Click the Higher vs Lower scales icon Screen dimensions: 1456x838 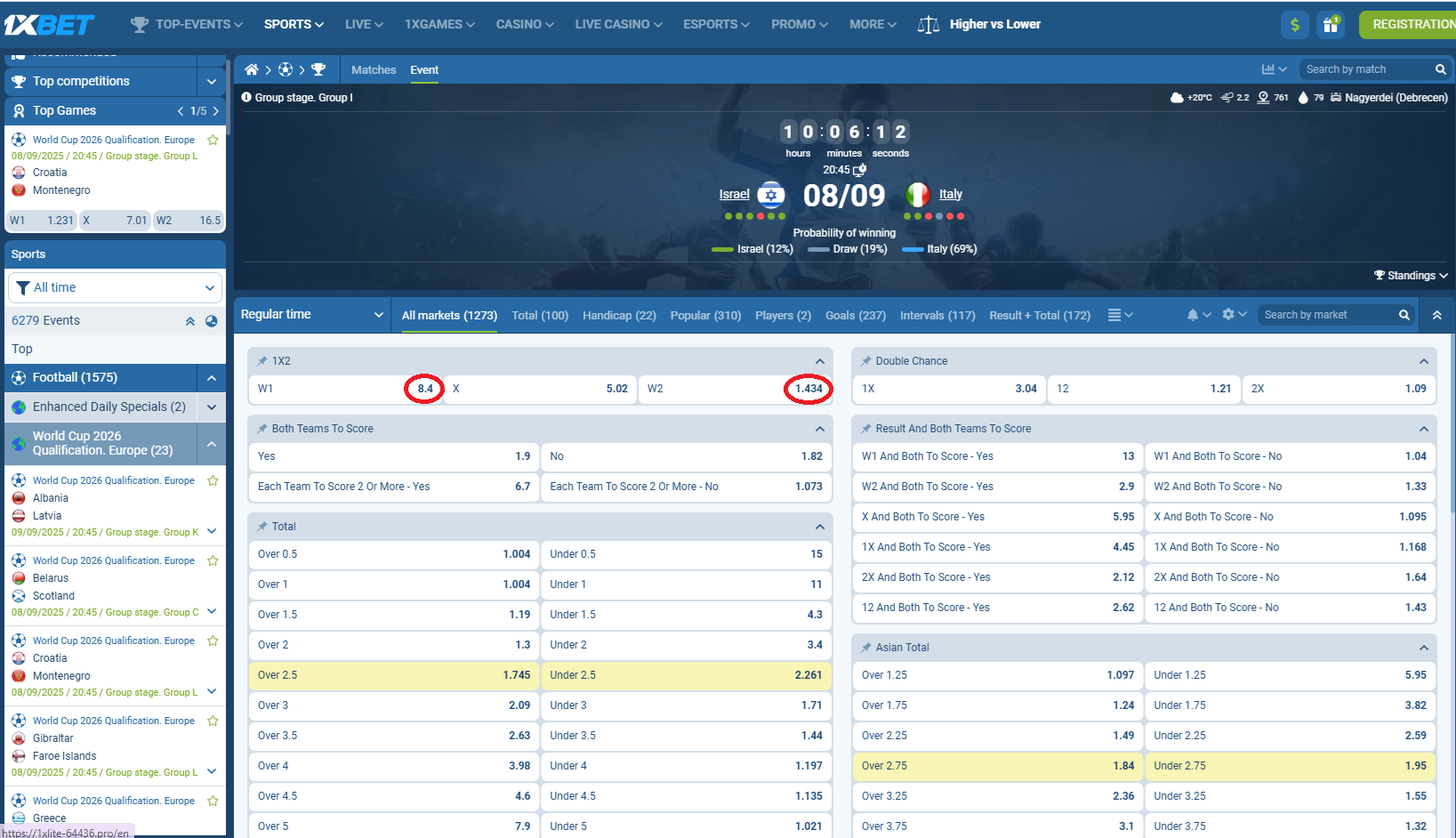(x=928, y=25)
